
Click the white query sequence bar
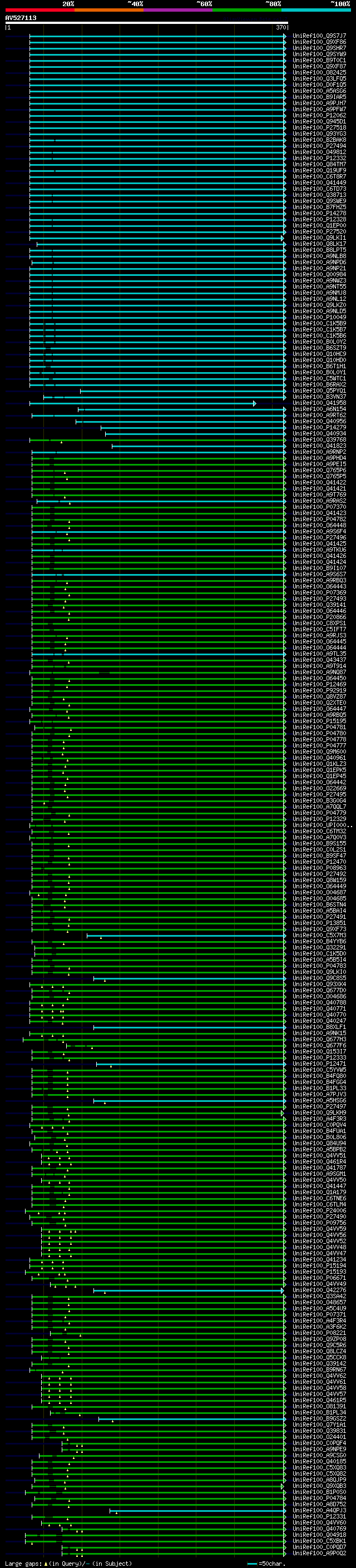(x=147, y=23)
